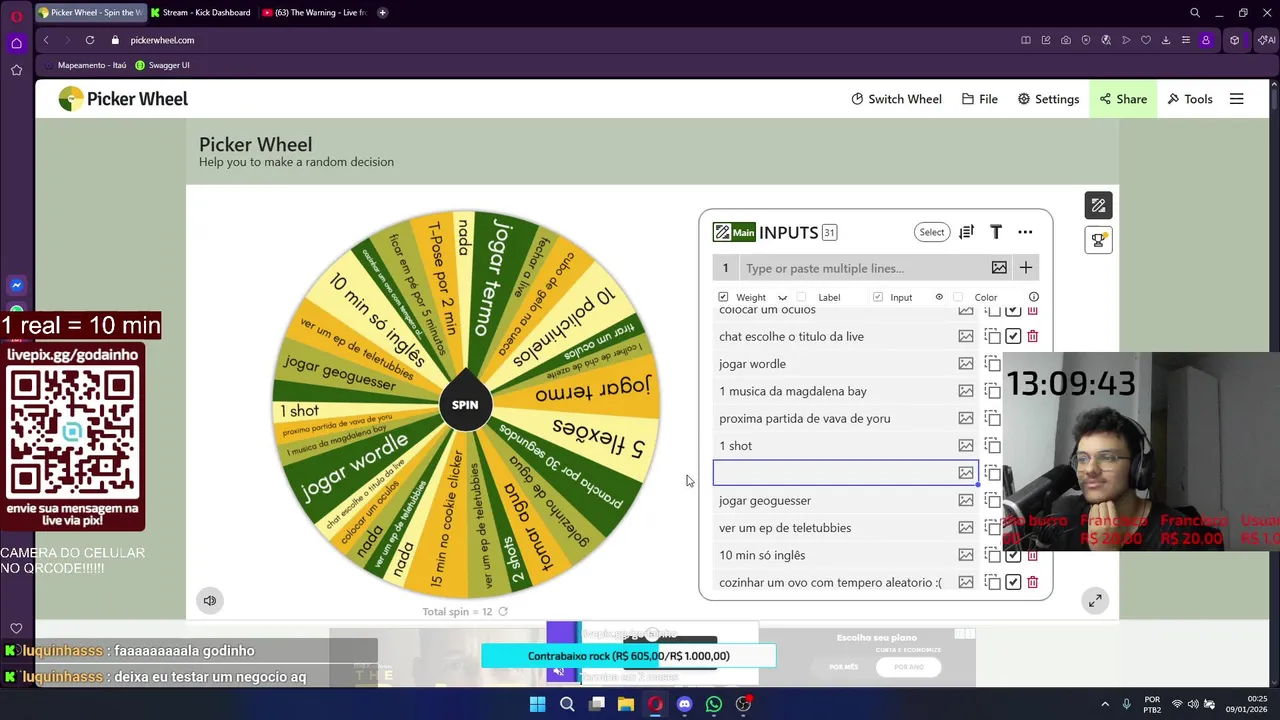1280x720 pixels.
Task: Uncheck '10 min só inglês' visibility checkbox
Action: [1013, 556]
